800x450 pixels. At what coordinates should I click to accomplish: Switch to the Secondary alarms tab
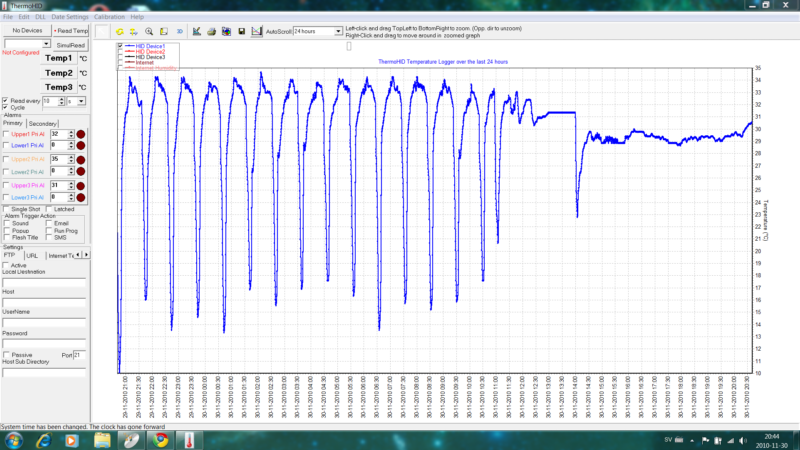point(42,123)
